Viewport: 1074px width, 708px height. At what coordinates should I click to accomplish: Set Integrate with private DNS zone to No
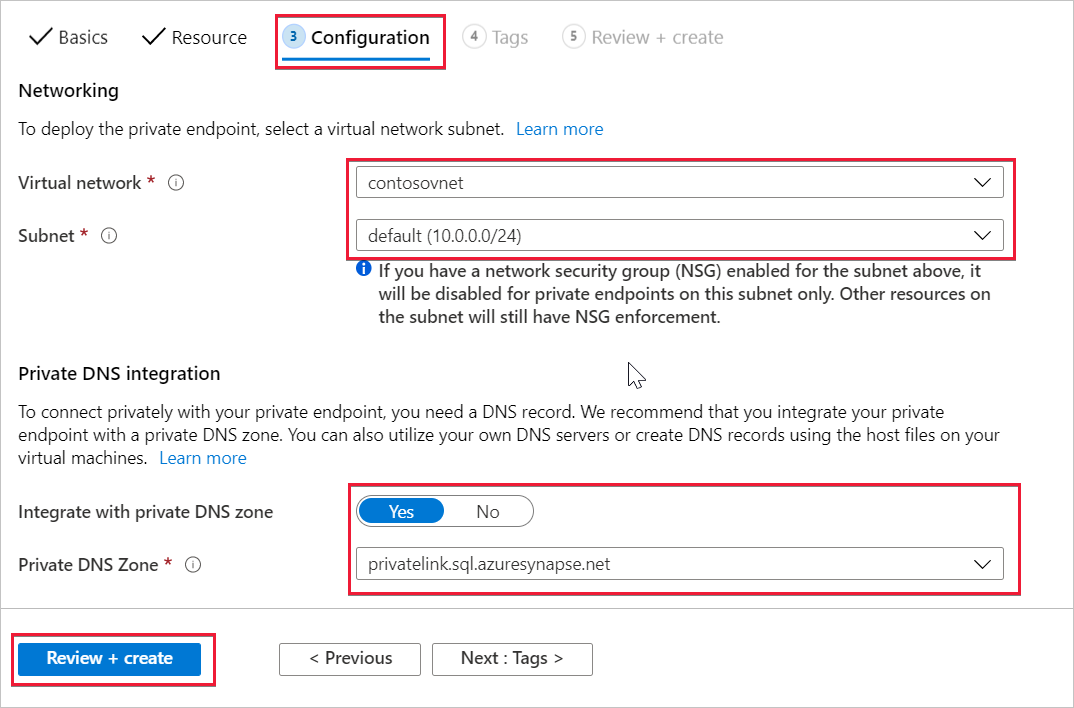[x=488, y=511]
